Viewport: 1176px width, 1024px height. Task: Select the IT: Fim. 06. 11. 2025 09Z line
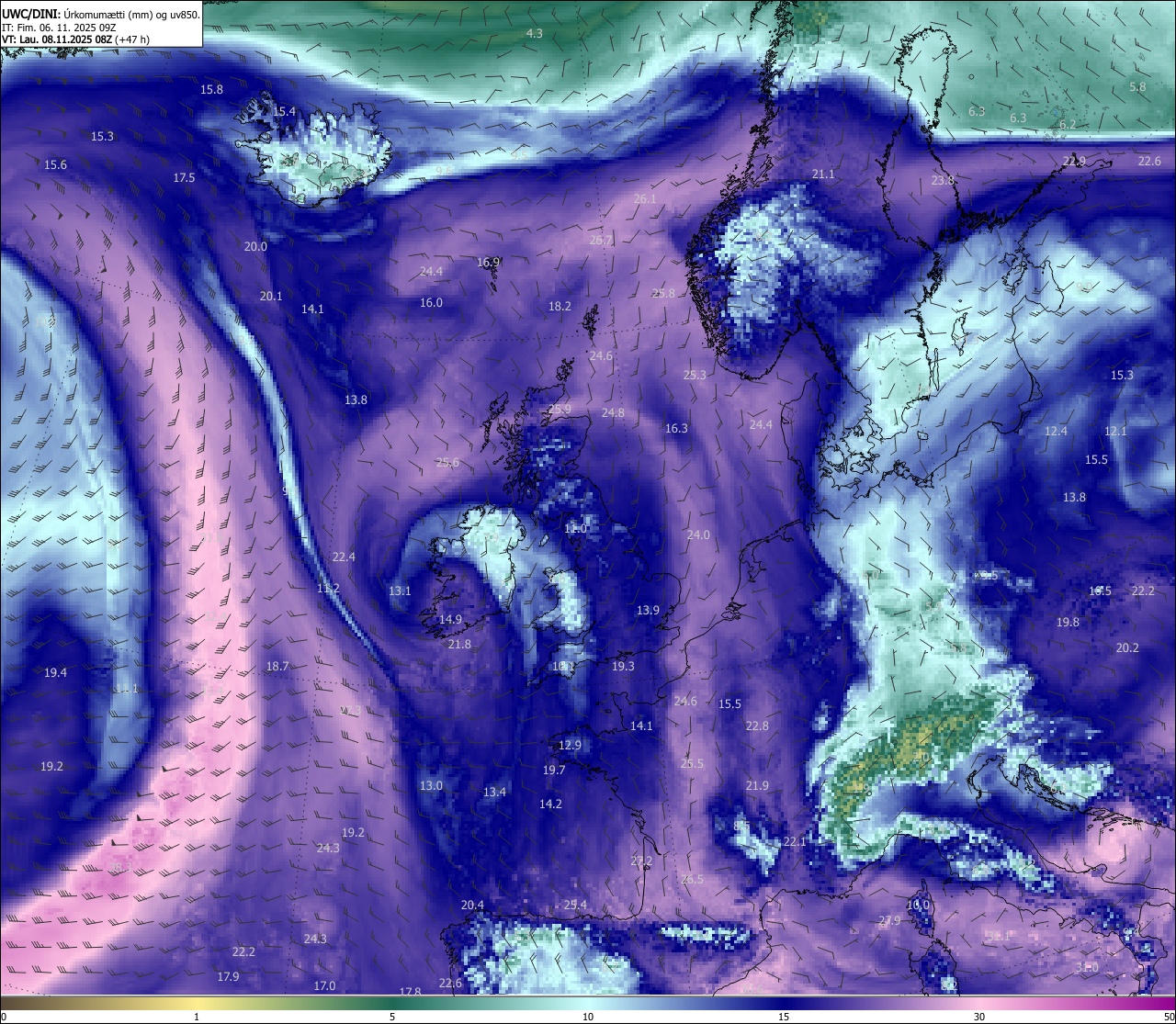tap(59, 28)
